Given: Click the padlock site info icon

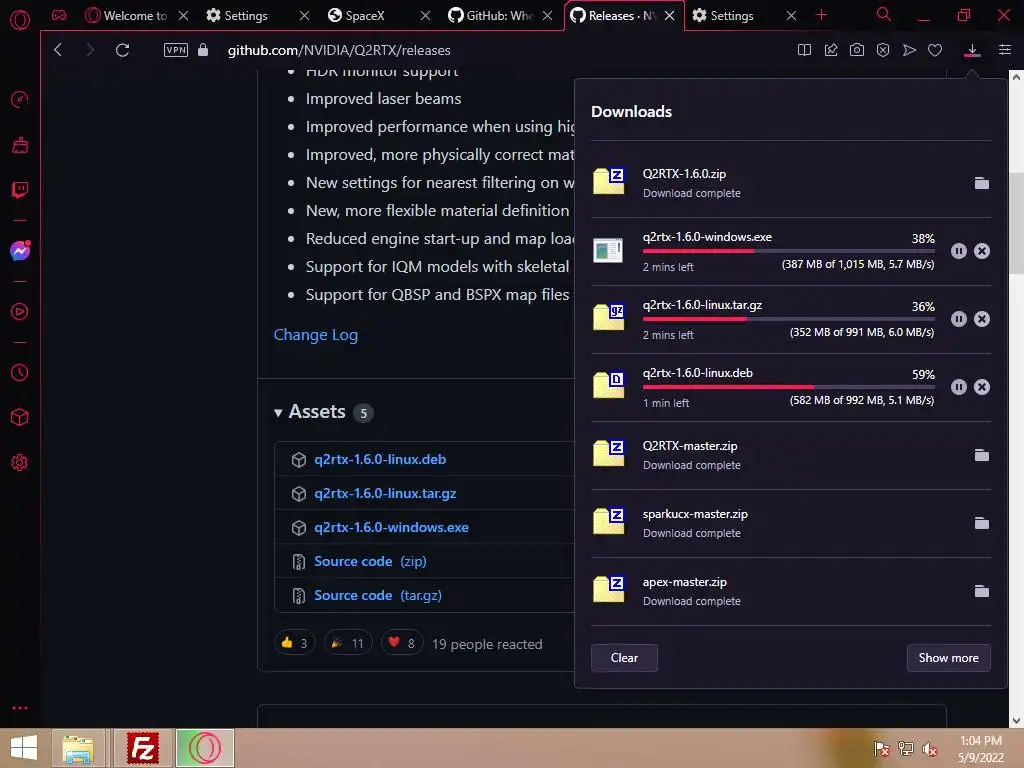Looking at the screenshot, I should point(203,50).
